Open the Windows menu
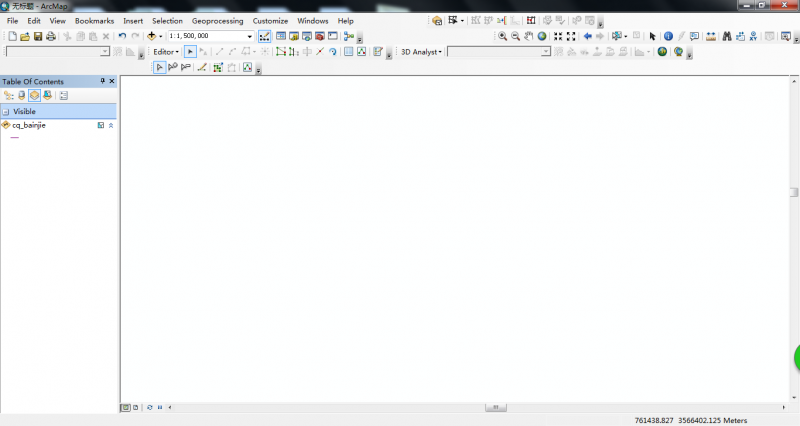Image resolution: width=800 pixels, height=426 pixels. point(313,21)
